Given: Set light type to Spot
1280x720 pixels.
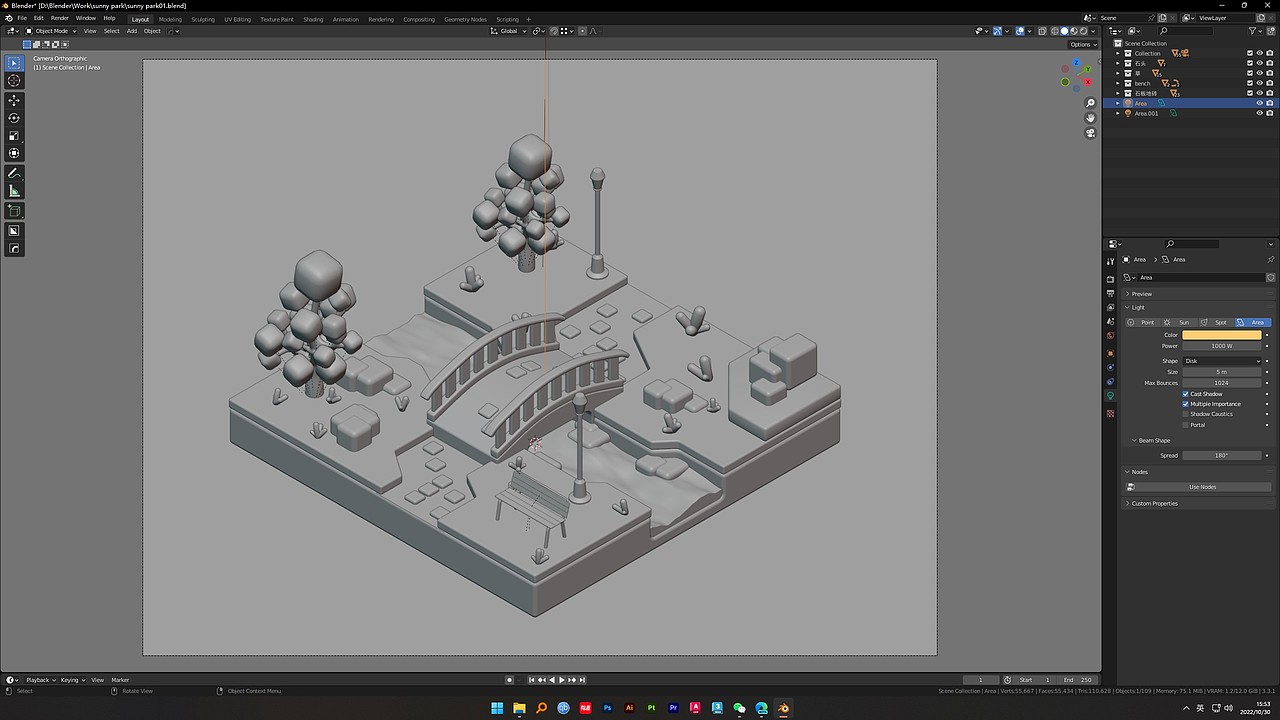Looking at the screenshot, I should pyautogui.click(x=1215, y=322).
